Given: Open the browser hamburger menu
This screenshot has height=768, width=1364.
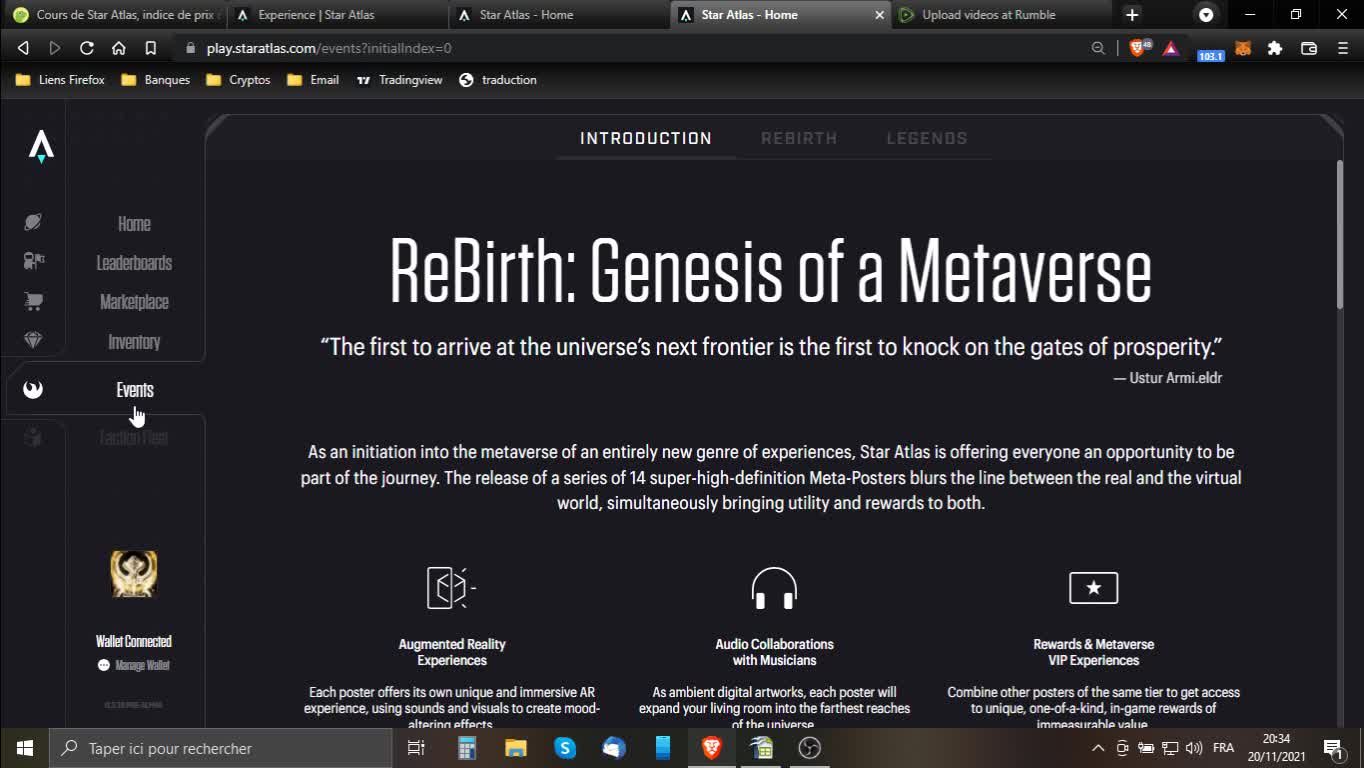Looking at the screenshot, I should (1342, 48).
